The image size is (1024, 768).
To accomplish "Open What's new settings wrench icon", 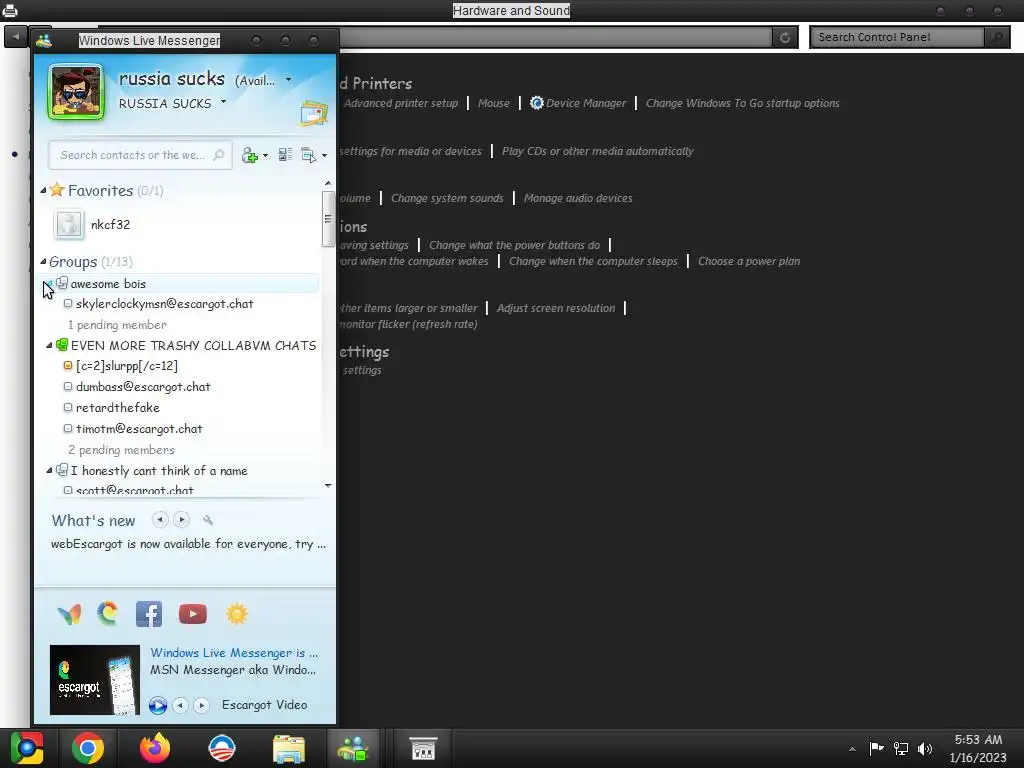I will [208, 520].
